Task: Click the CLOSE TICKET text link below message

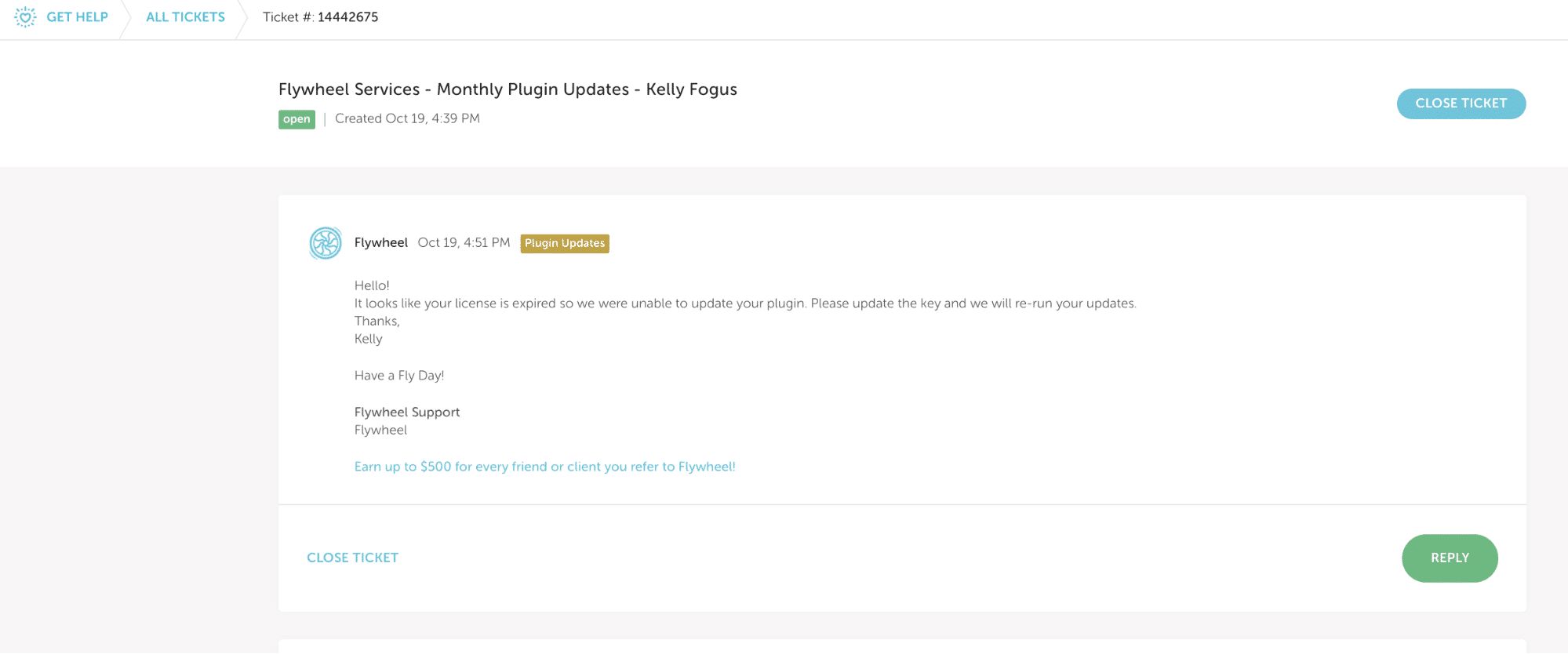Action: tap(352, 558)
